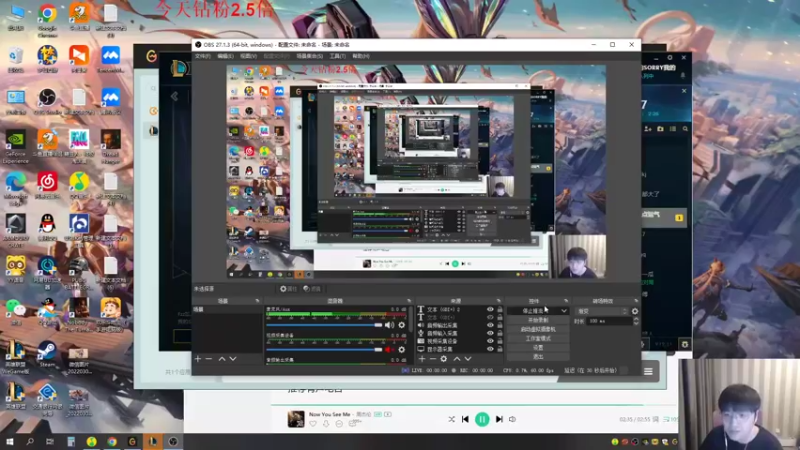This screenshot has height=450, width=800.
Task: Pop out the Scenes dock via its header icon
Action: click(257, 301)
